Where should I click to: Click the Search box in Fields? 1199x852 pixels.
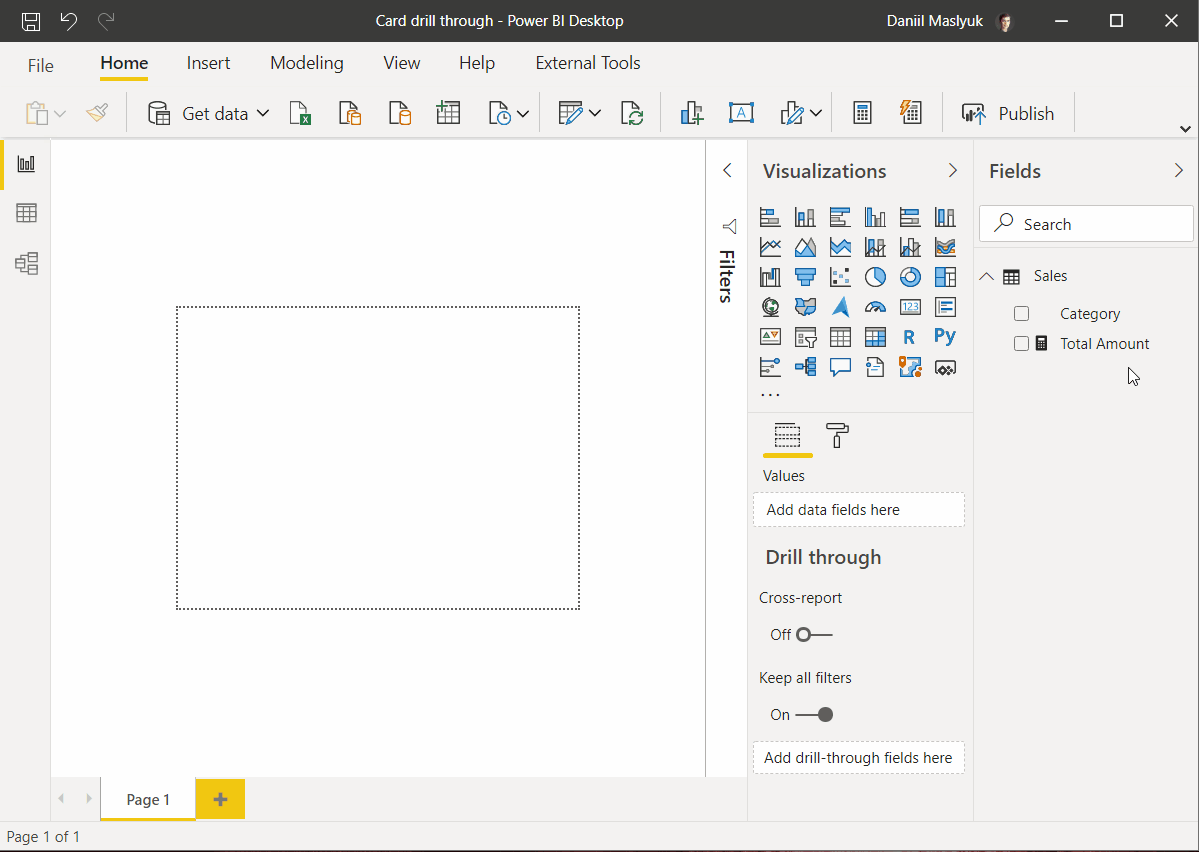[x=1086, y=224]
